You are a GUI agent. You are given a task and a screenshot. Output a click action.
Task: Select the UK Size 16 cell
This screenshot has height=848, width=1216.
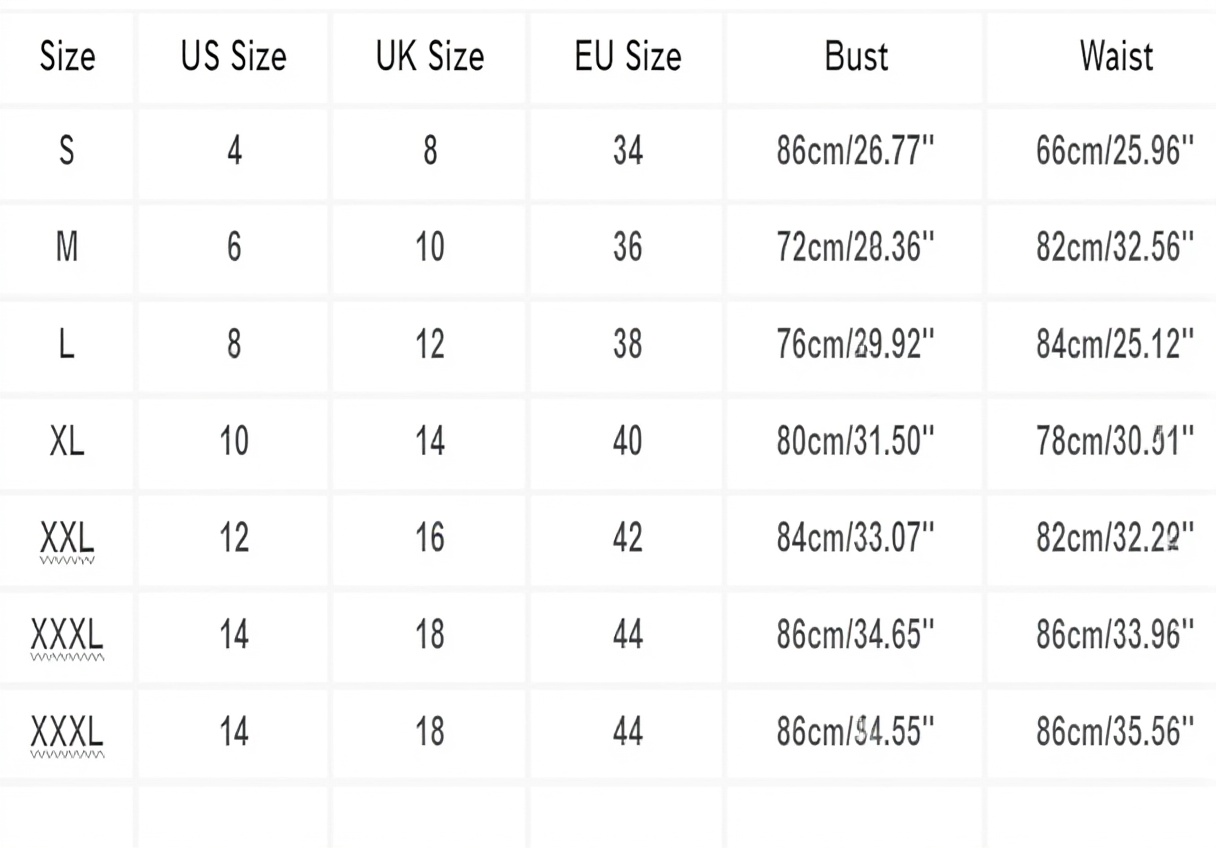tap(430, 538)
